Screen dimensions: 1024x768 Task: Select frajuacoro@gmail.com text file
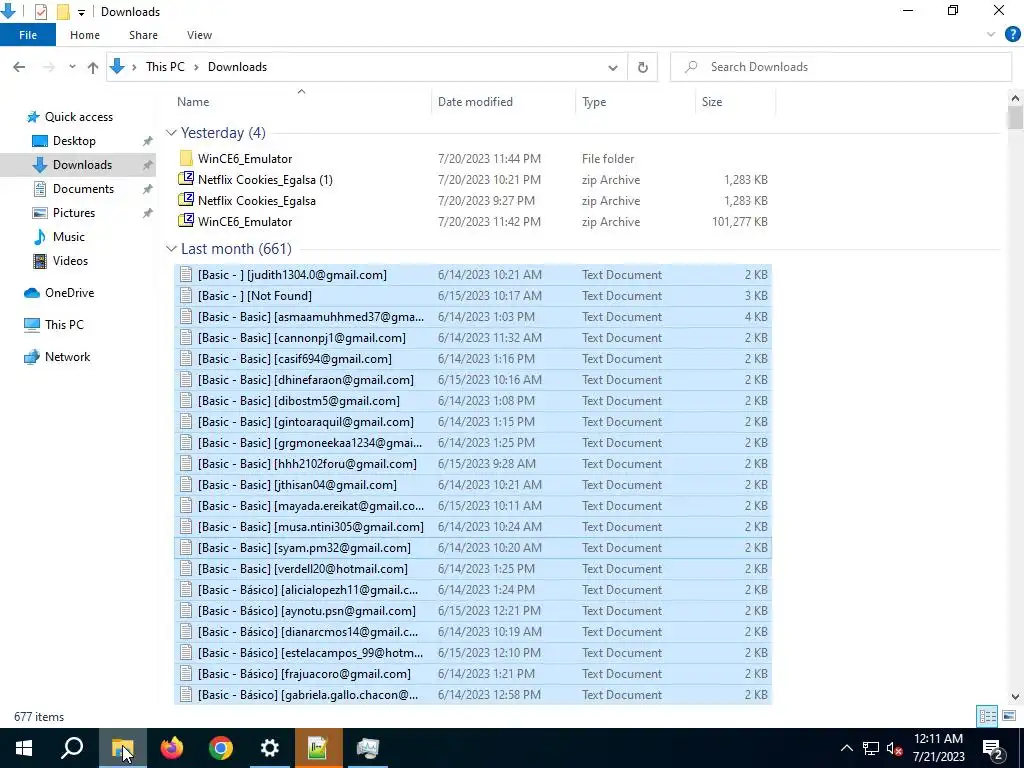click(x=473, y=674)
